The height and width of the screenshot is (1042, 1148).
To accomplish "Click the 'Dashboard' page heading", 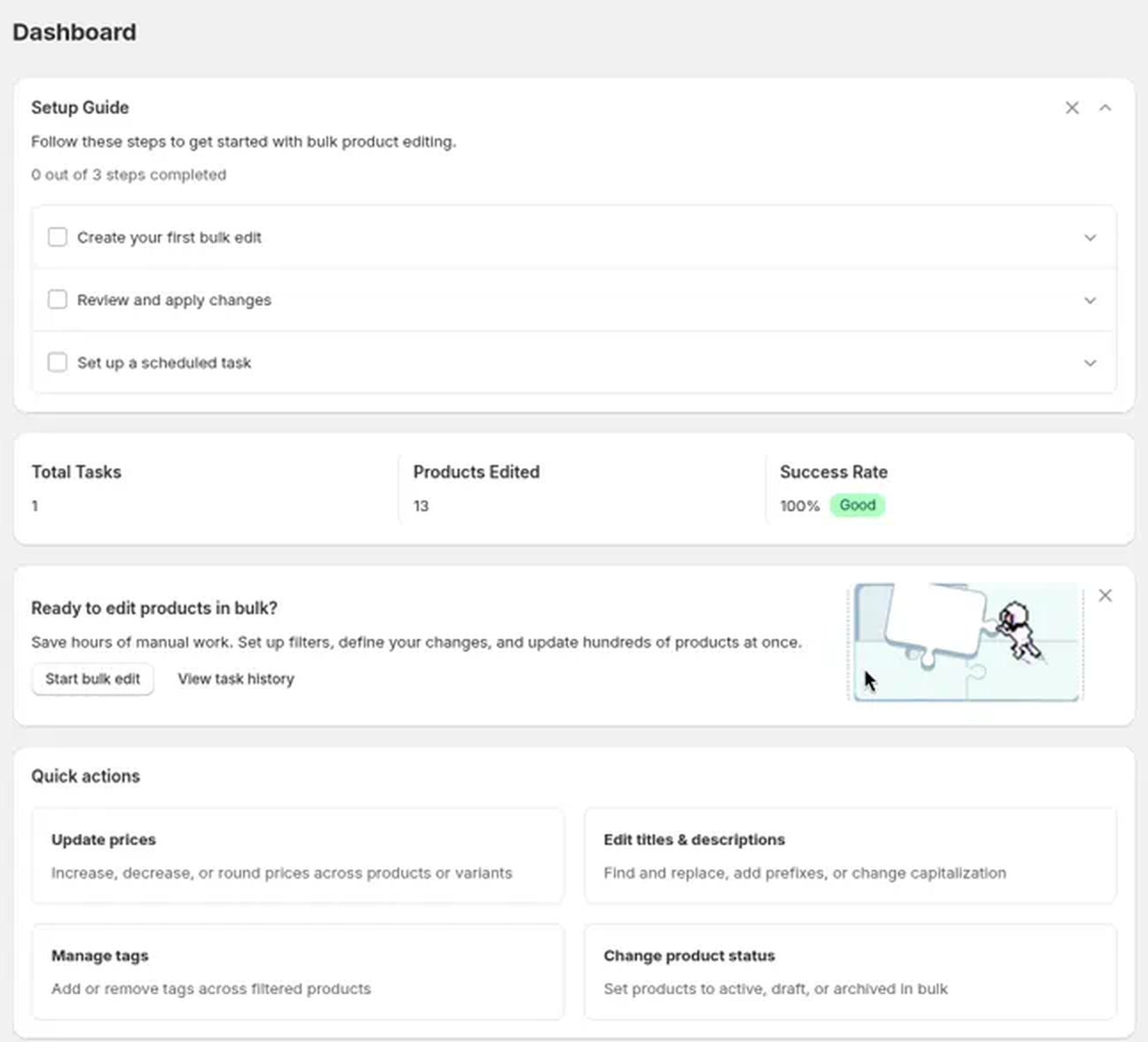I will pos(75,32).
